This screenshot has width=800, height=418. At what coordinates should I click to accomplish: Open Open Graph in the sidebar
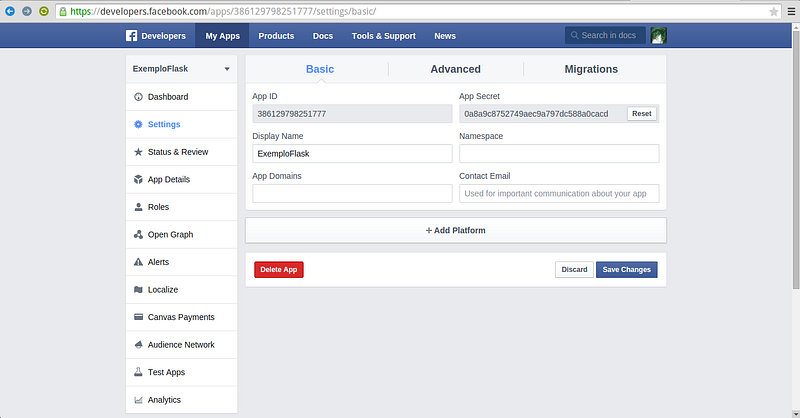[x=182, y=234]
